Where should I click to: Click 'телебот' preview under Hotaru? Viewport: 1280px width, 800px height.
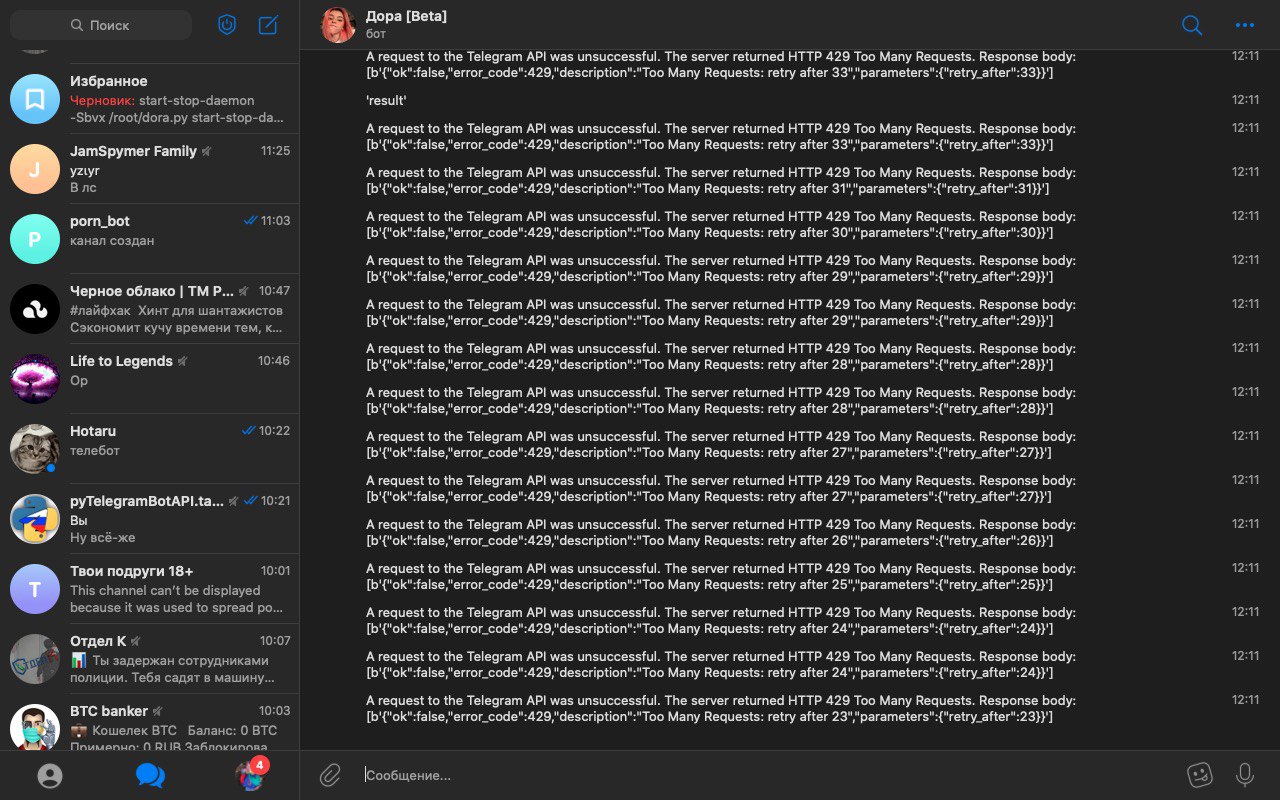(95, 451)
